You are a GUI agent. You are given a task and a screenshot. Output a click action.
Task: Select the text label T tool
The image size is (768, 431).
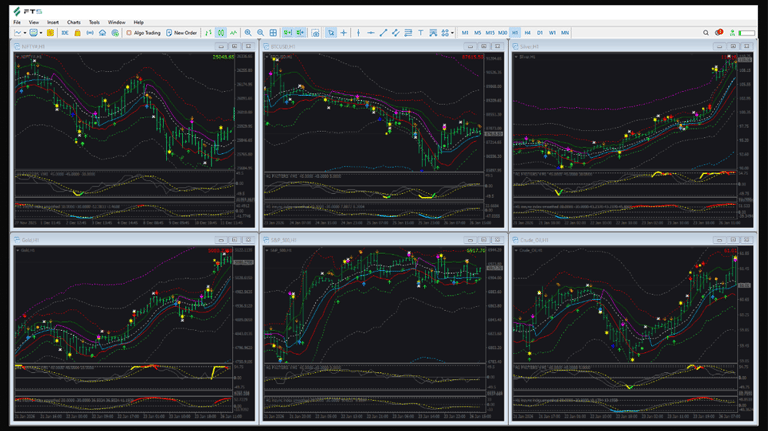point(420,33)
